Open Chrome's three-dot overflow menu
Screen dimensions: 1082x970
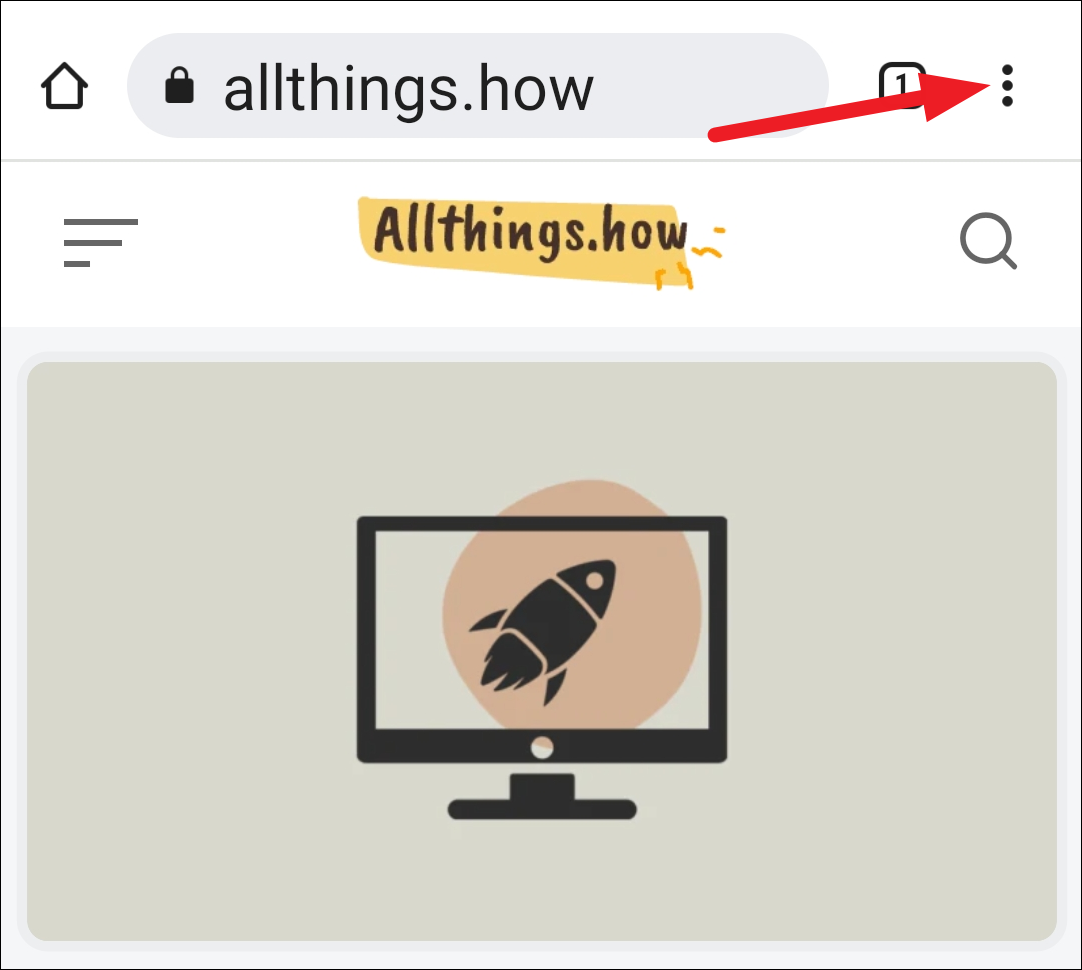(1007, 86)
